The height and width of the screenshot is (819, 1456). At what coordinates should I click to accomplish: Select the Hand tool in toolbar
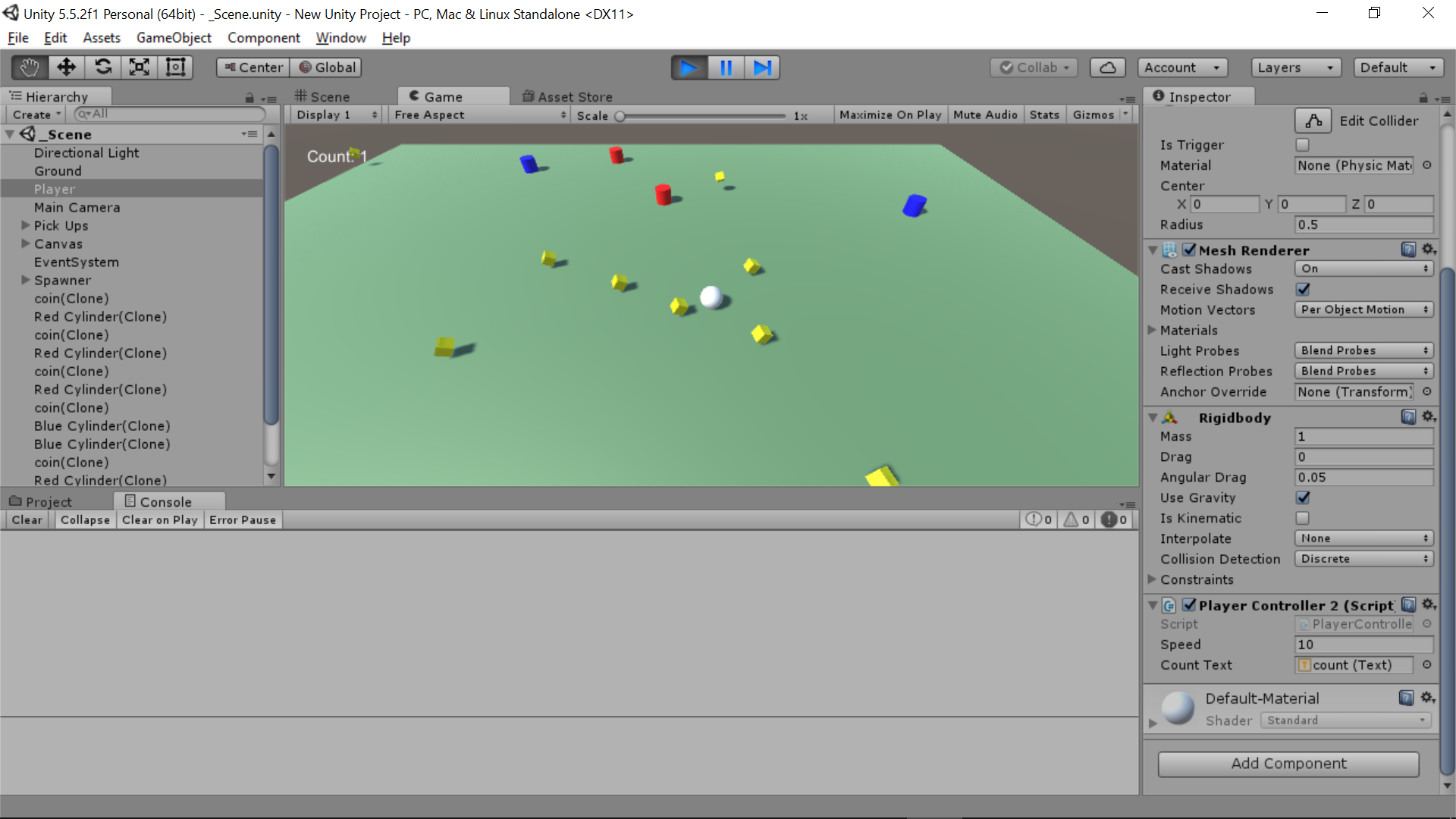[x=30, y=67]
